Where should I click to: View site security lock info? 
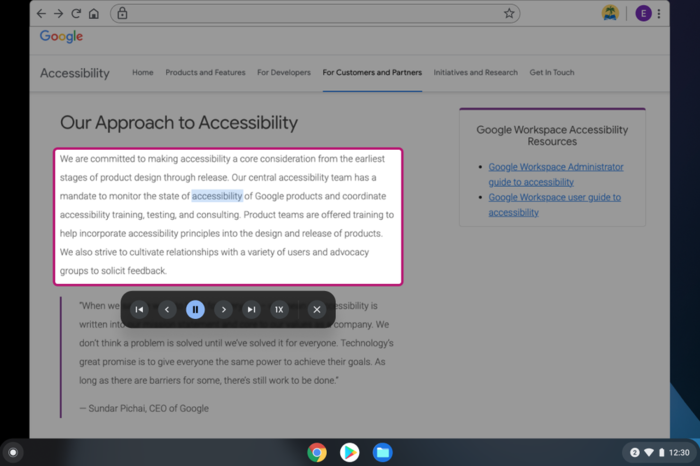pyautogui.click(x=122, y=14)
